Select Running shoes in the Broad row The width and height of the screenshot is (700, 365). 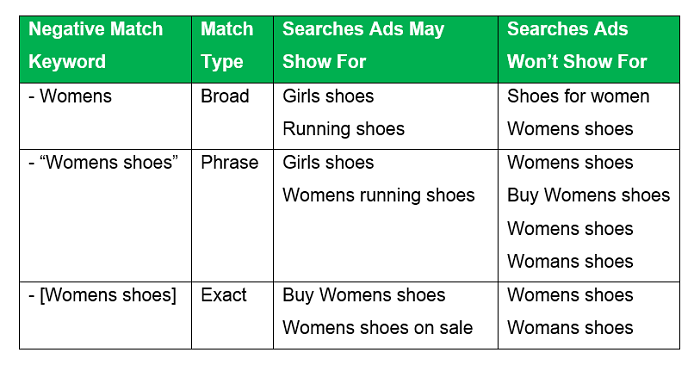(x=343, y=129)
